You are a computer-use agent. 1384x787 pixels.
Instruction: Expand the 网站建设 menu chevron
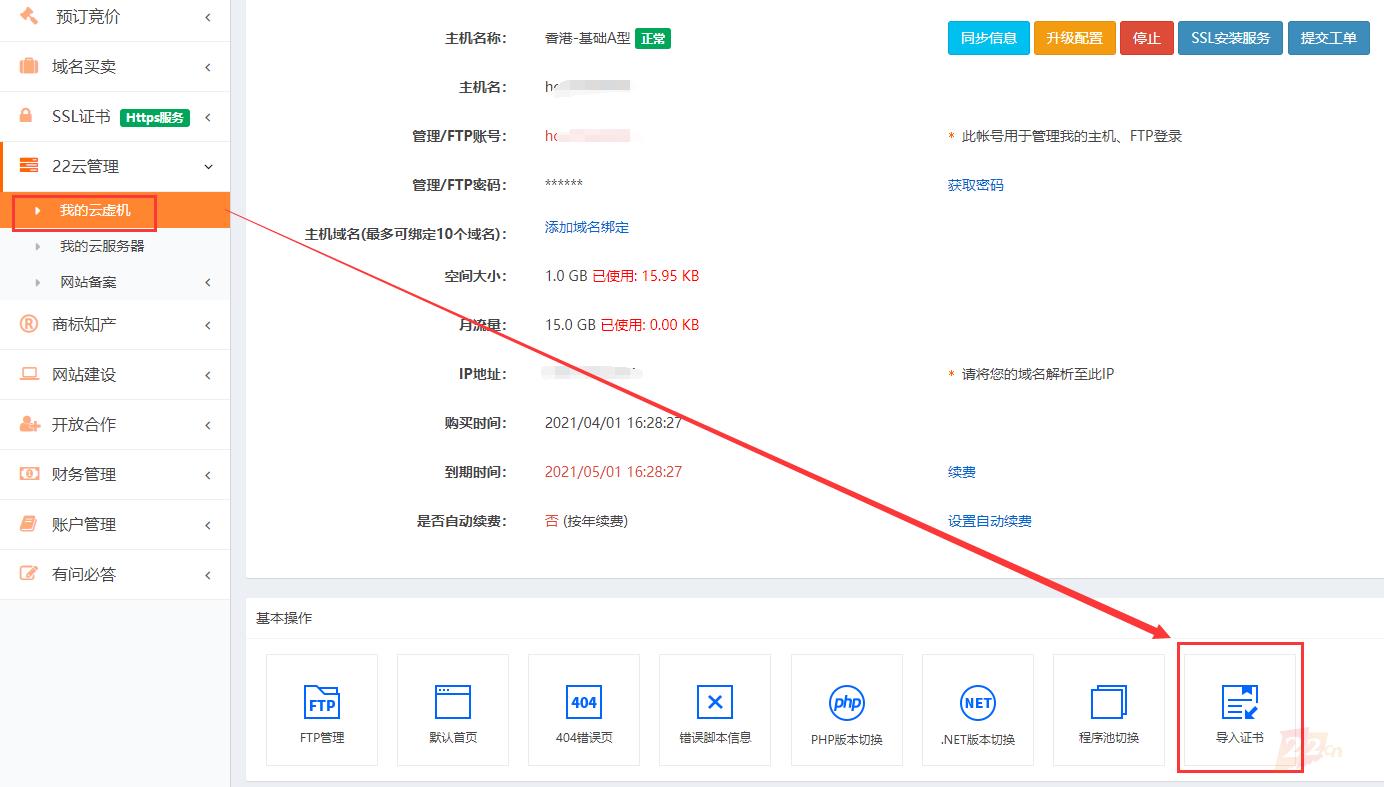(x=208, y=375)
